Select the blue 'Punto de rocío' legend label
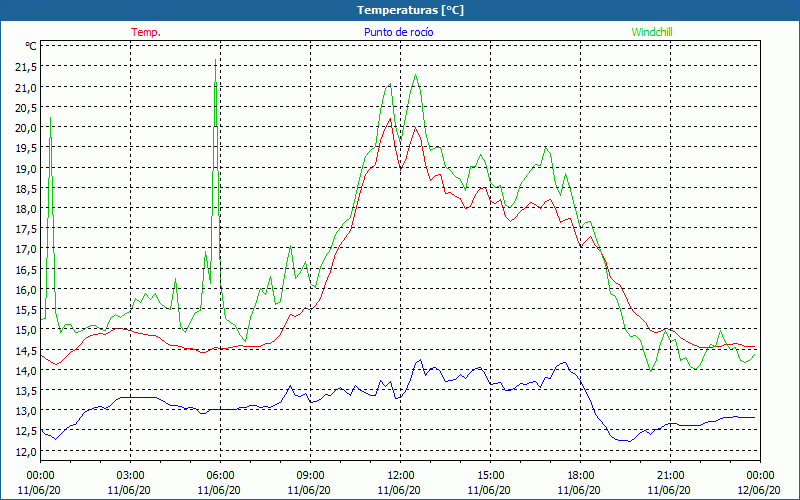This screenshot has width=800, height=500. tap(398, 32)
